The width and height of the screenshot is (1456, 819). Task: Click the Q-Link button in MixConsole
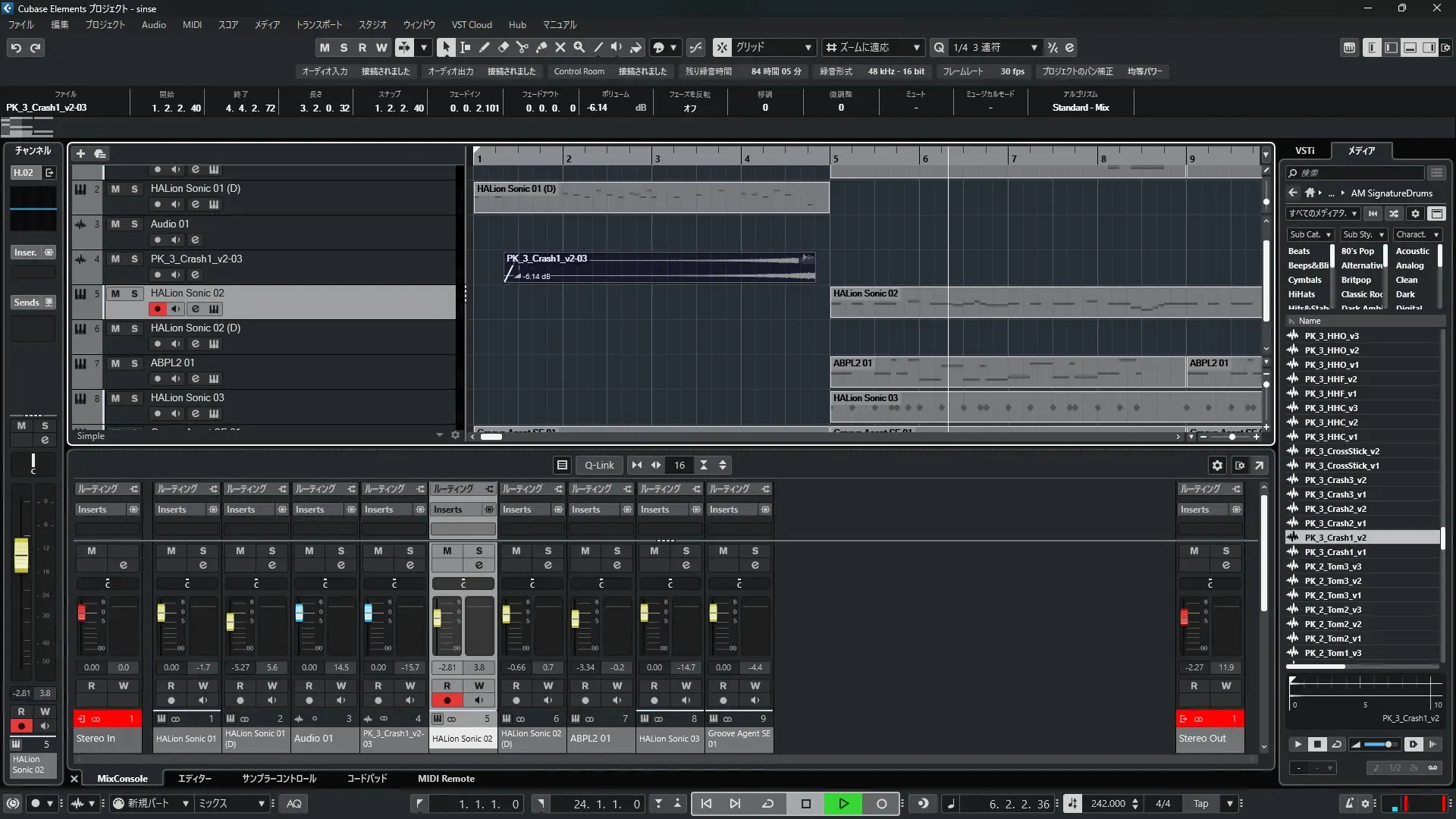pos(599,465)
